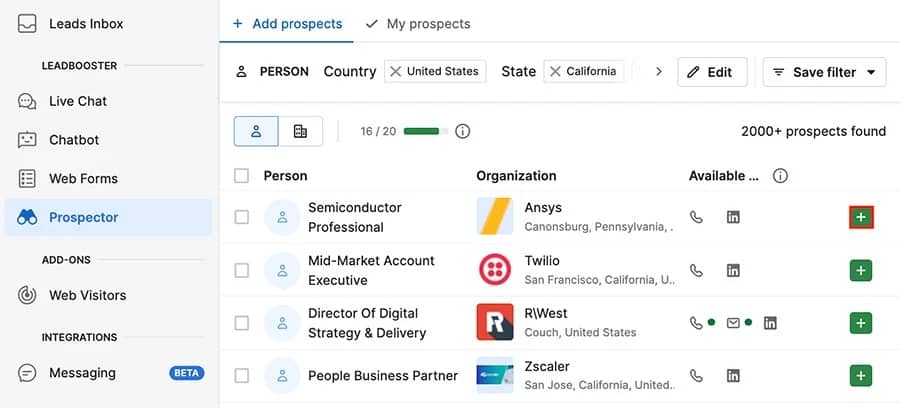
Task: Click phone icon in Ansys row
Action: (697, 217)
